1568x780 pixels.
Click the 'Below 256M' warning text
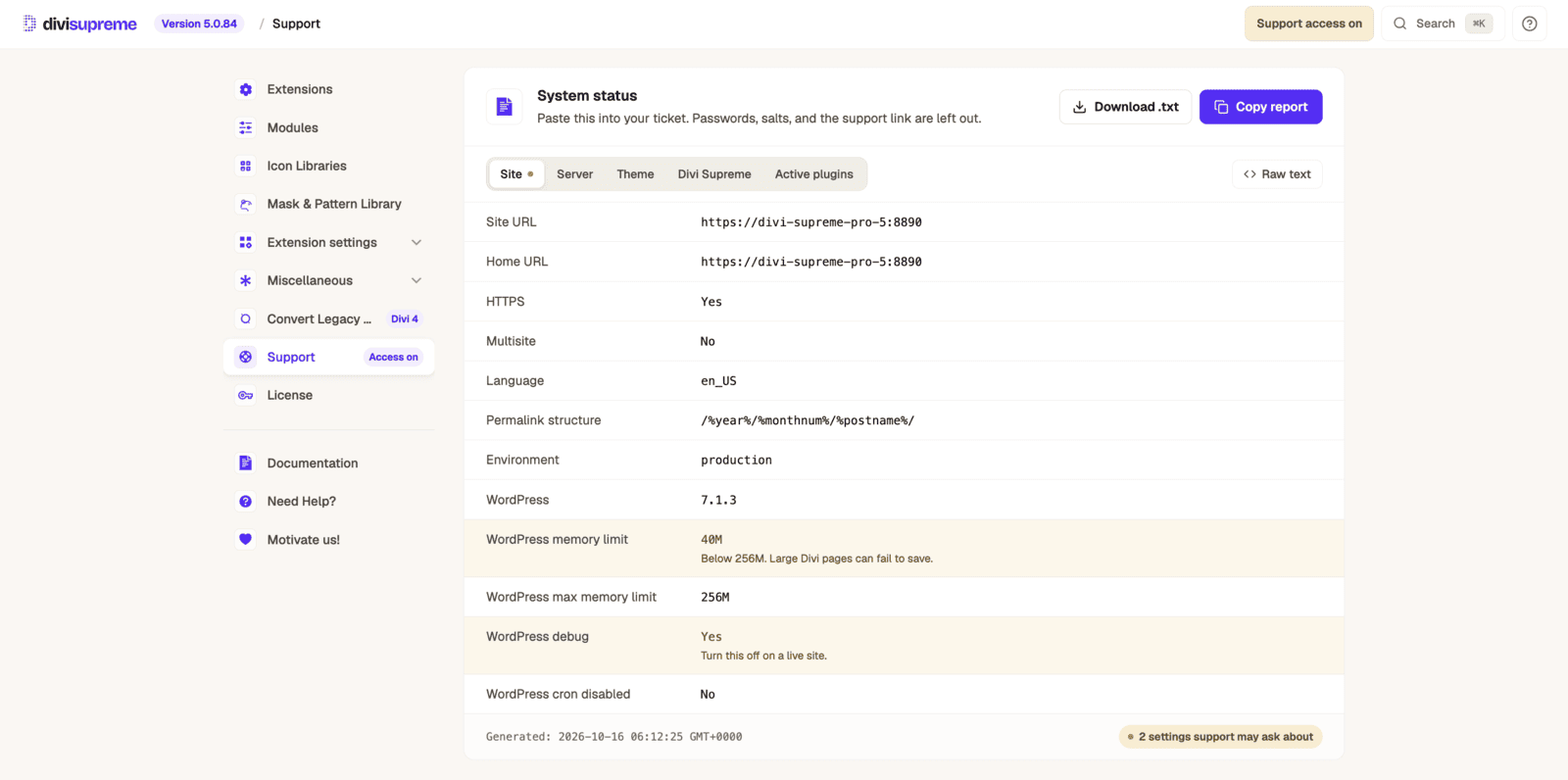816,559
